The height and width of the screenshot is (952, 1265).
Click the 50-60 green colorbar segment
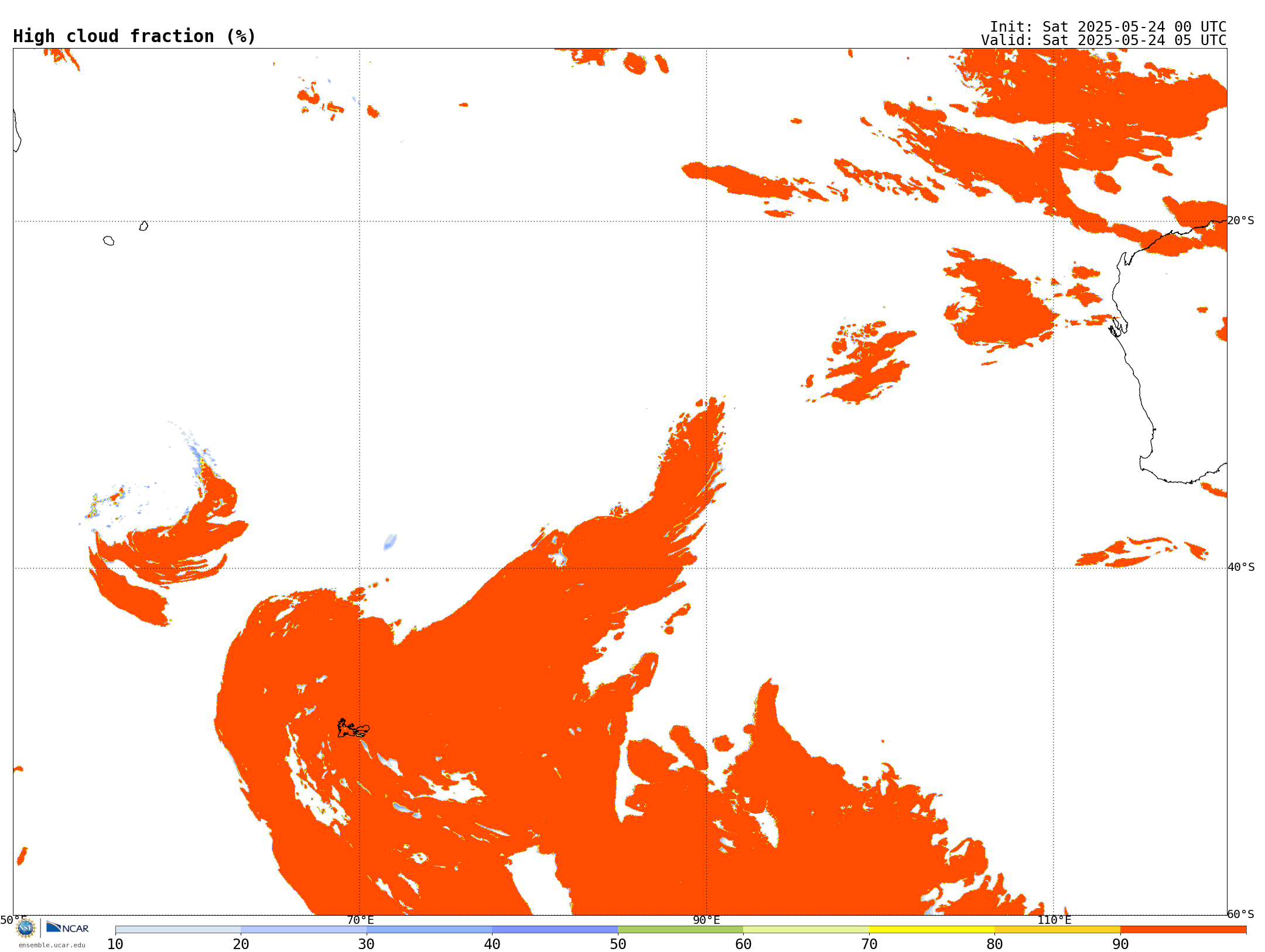click(681, 930)
